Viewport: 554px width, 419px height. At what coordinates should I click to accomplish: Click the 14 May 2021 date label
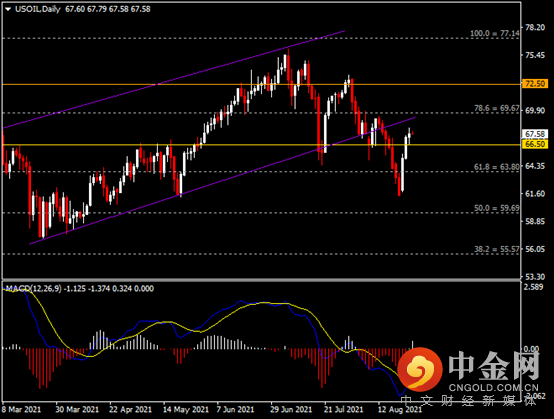[186, 409]
